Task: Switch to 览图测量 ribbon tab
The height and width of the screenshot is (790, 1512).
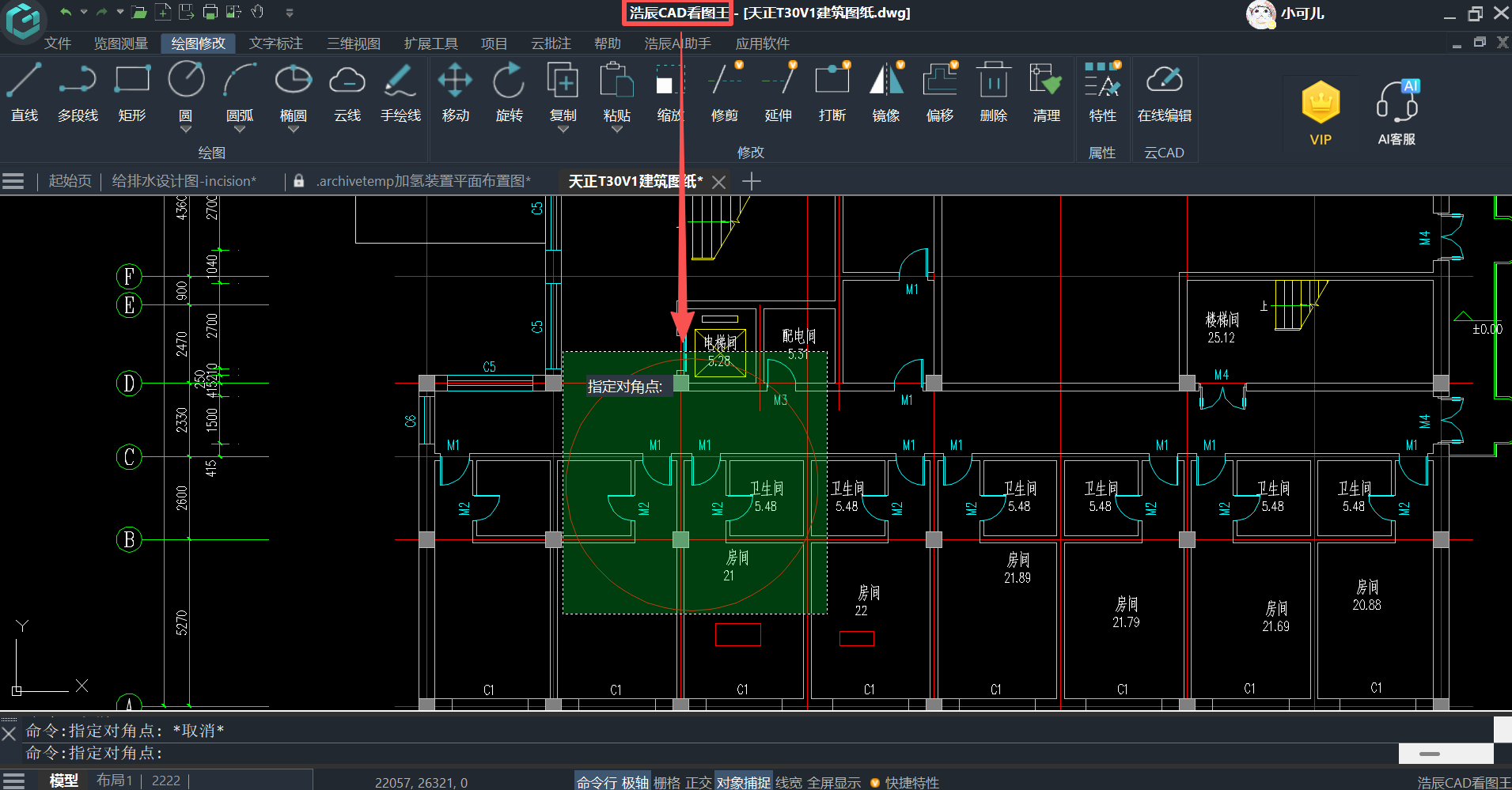Action: [121, 43]
